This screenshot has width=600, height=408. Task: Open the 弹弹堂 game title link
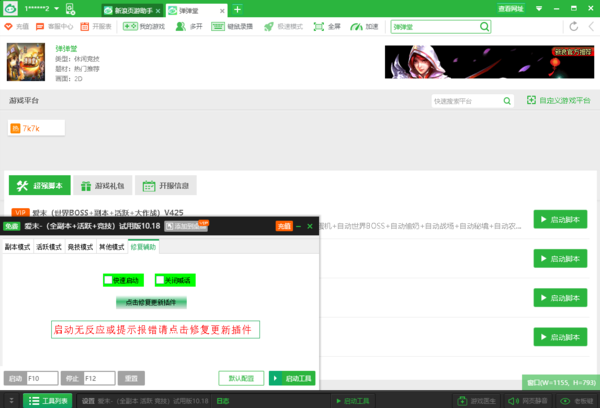coord(66,49)
